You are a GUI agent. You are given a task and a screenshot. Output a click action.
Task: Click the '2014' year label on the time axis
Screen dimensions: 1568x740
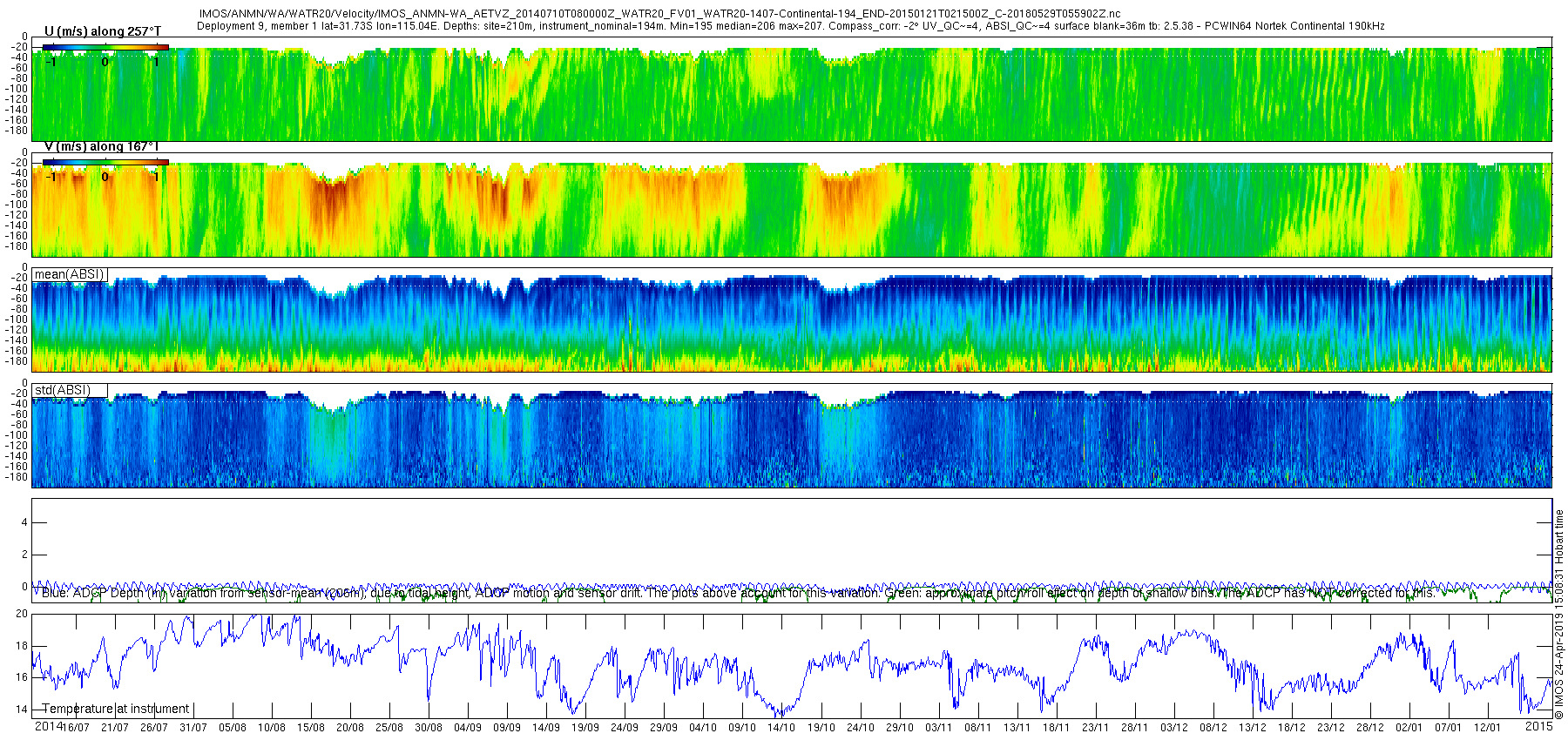(49, 726)
